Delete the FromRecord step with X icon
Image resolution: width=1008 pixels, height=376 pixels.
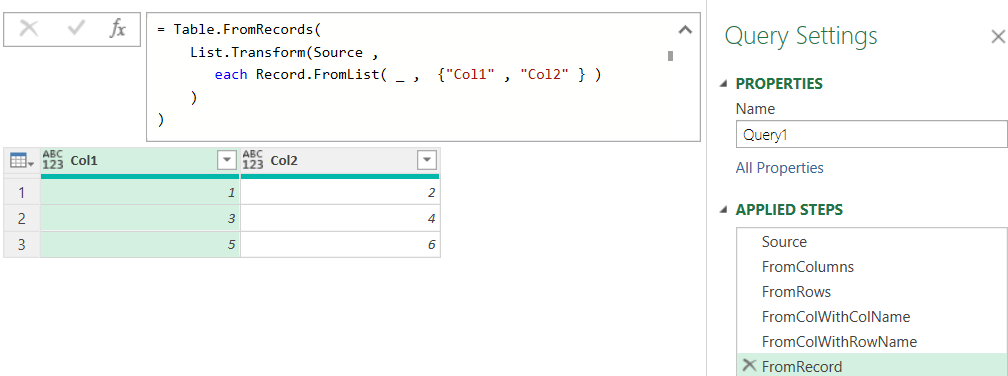(749, 366)
